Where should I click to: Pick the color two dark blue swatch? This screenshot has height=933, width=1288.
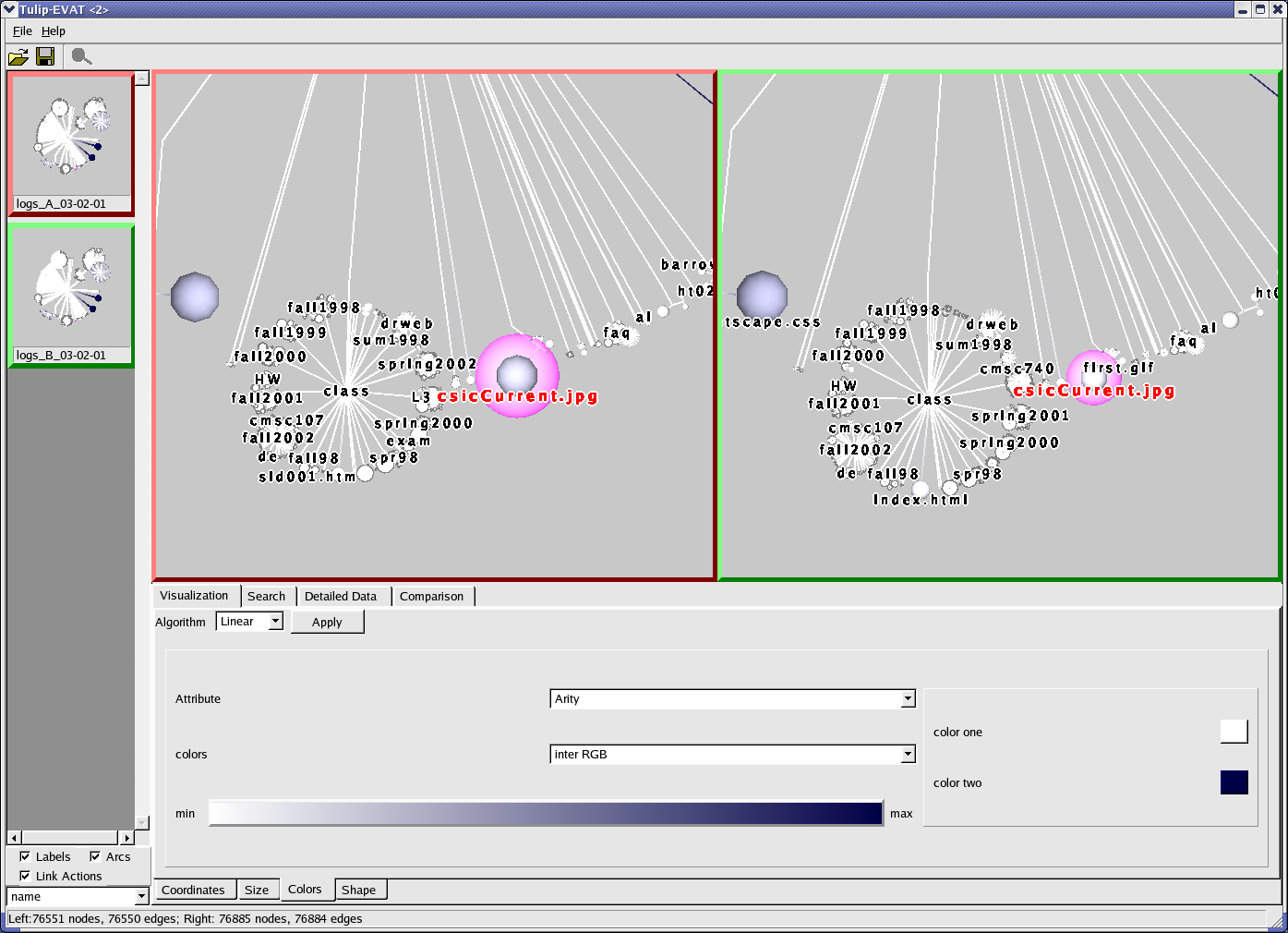click(1234, 782)
